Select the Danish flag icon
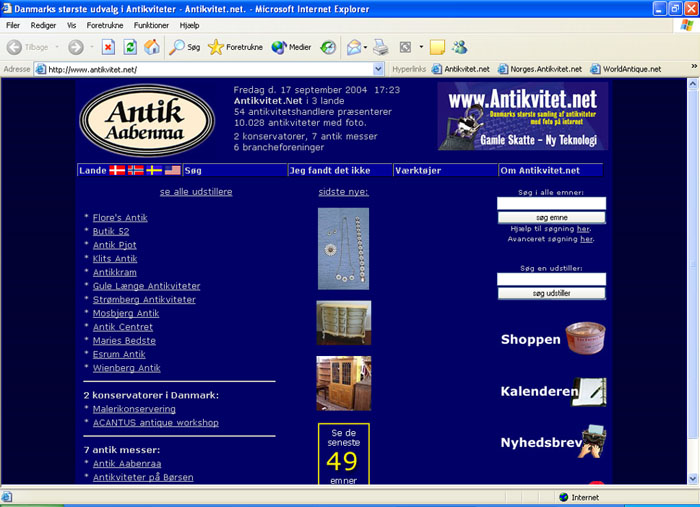This screenshot has height=507, width=700. click(x=117, y=171)
